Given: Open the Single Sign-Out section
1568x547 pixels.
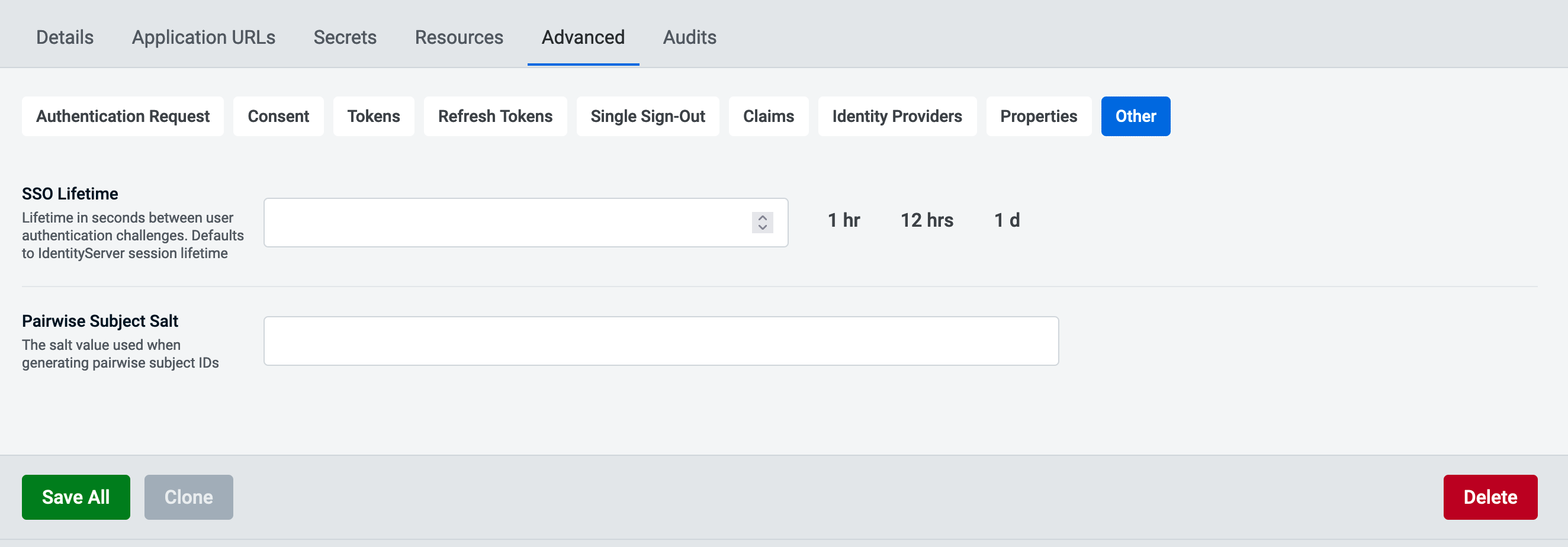Looking at the screenshot, I should point(648,116).
